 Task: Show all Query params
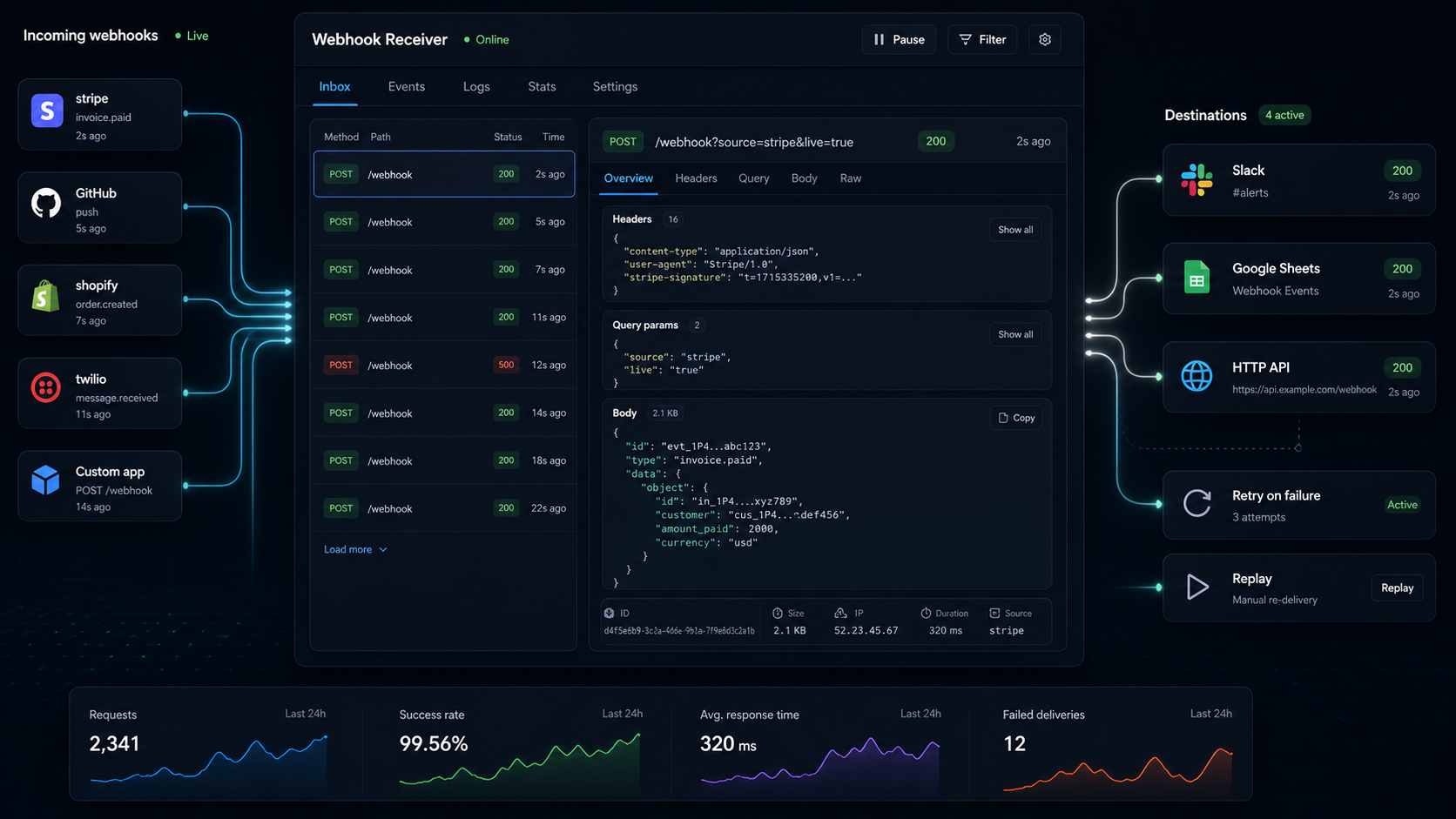(x=1015, y=334)
